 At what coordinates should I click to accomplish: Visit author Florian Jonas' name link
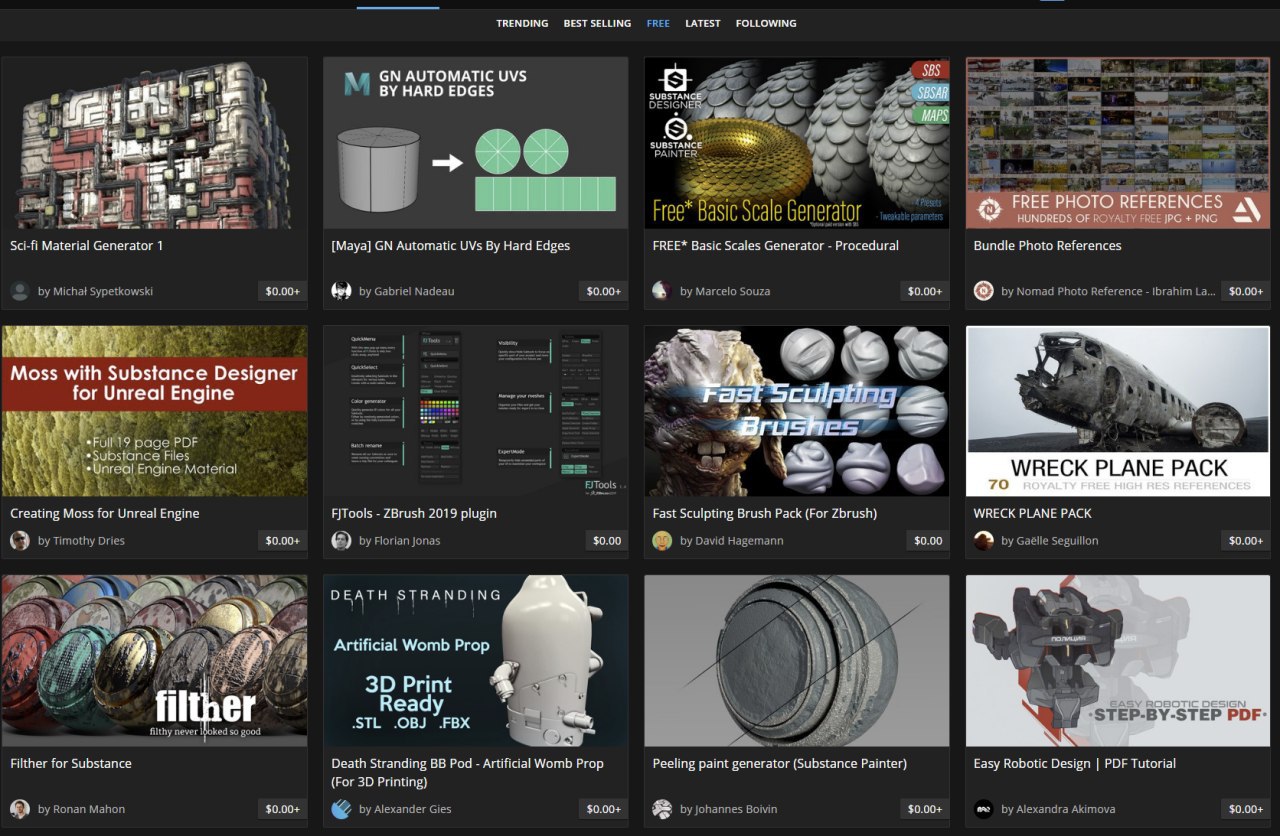coord(407,540)
